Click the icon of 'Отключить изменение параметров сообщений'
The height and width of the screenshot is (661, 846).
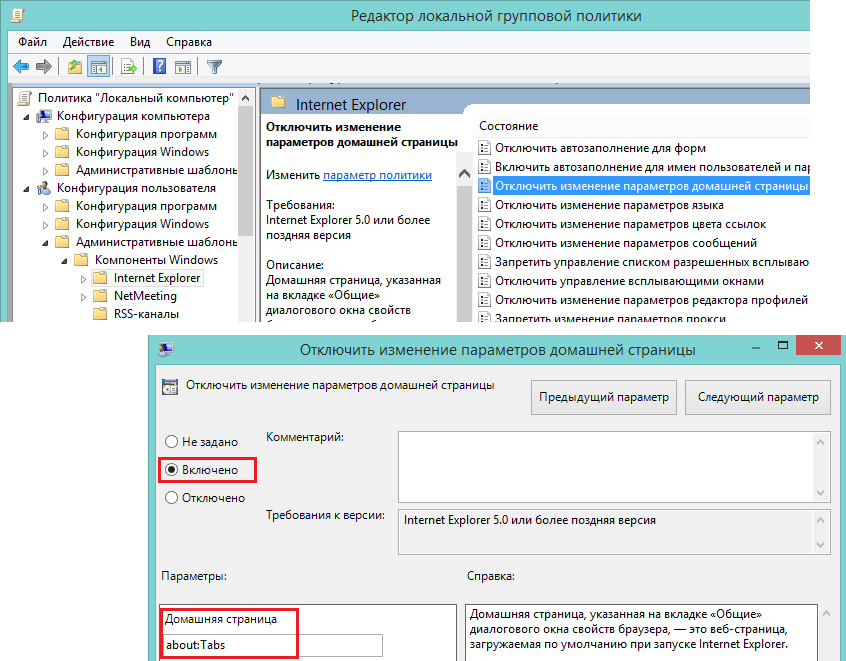tap(485, 243)
